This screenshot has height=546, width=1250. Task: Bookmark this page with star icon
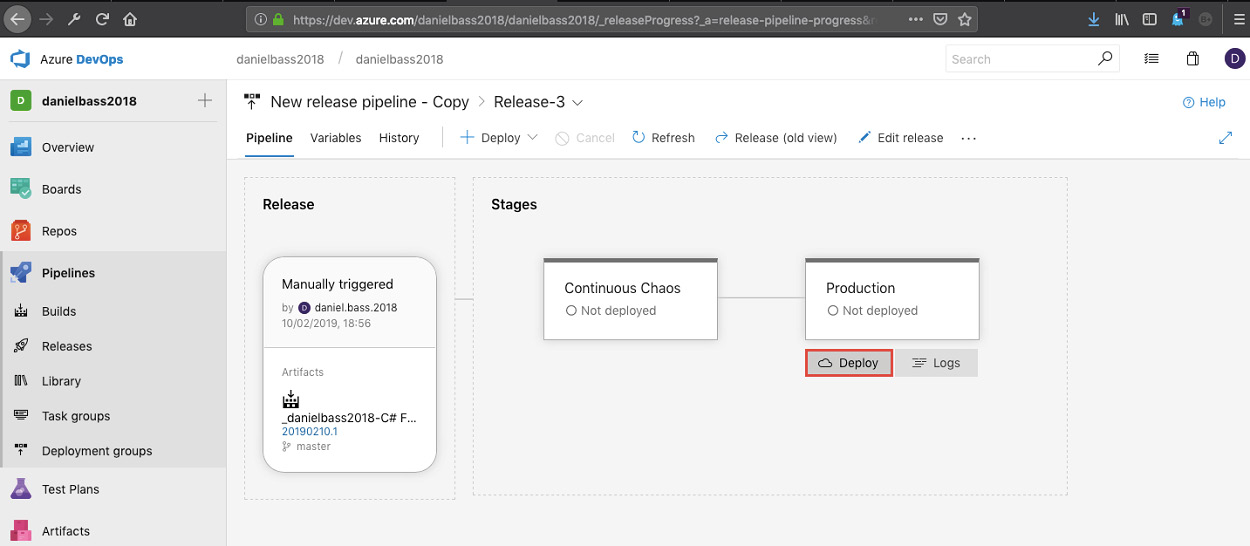964,19
